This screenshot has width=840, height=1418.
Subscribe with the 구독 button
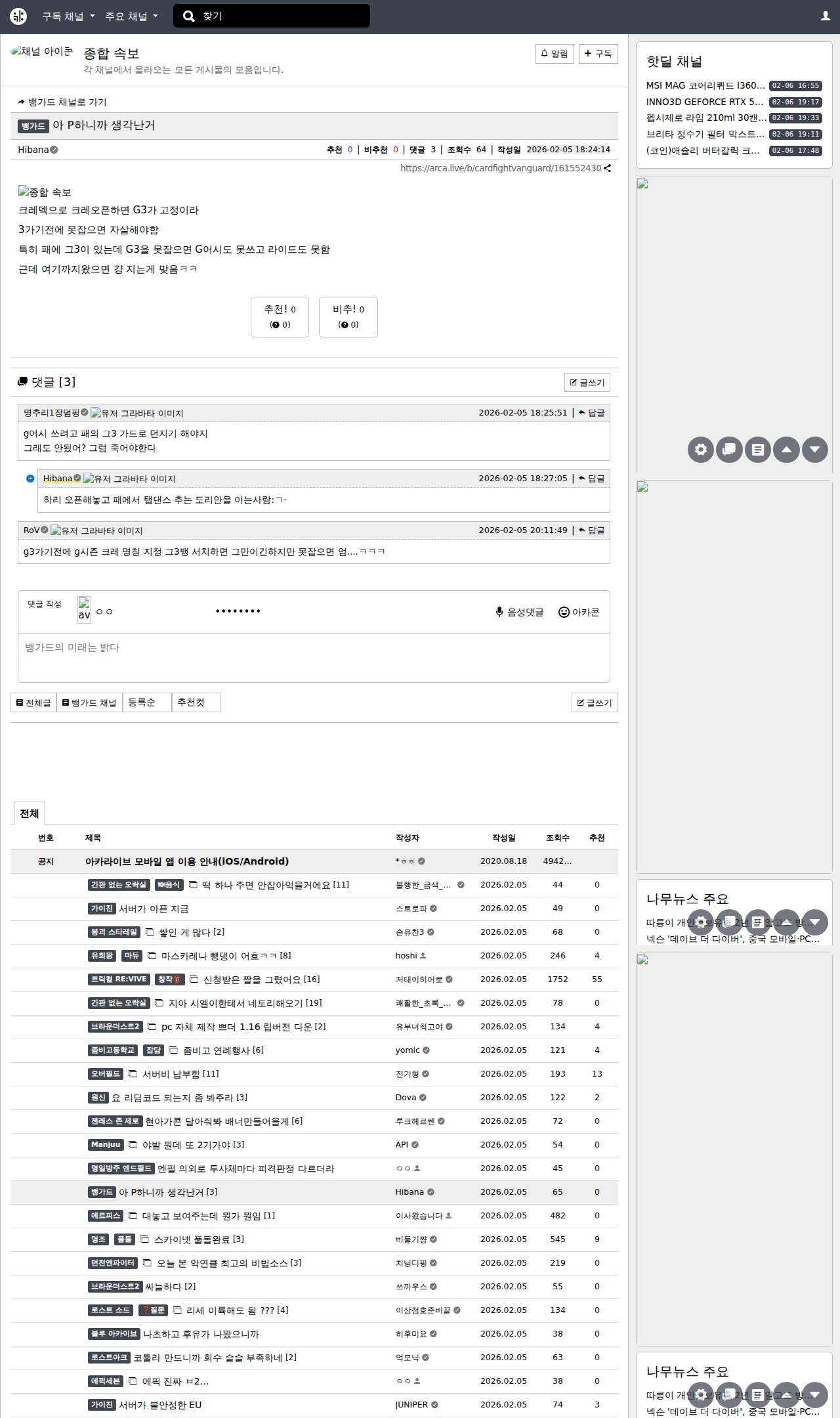598,53
